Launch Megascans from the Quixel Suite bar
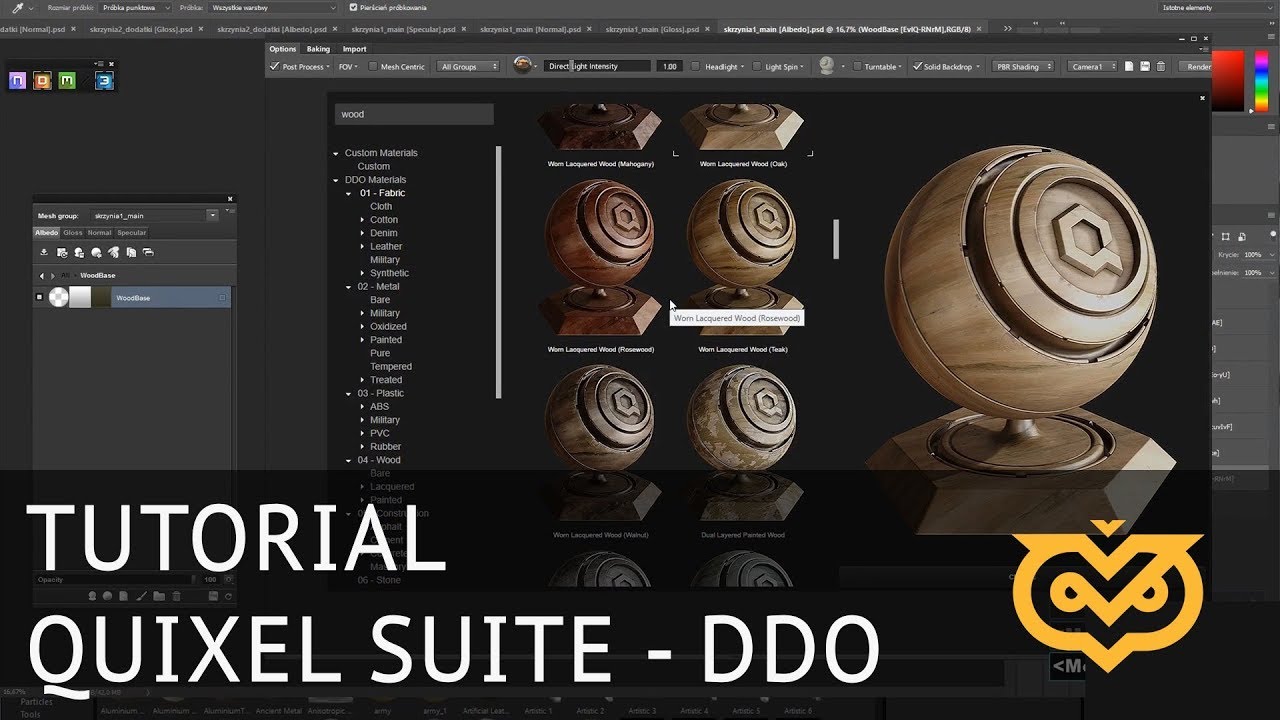 click(x=67, y=81)
